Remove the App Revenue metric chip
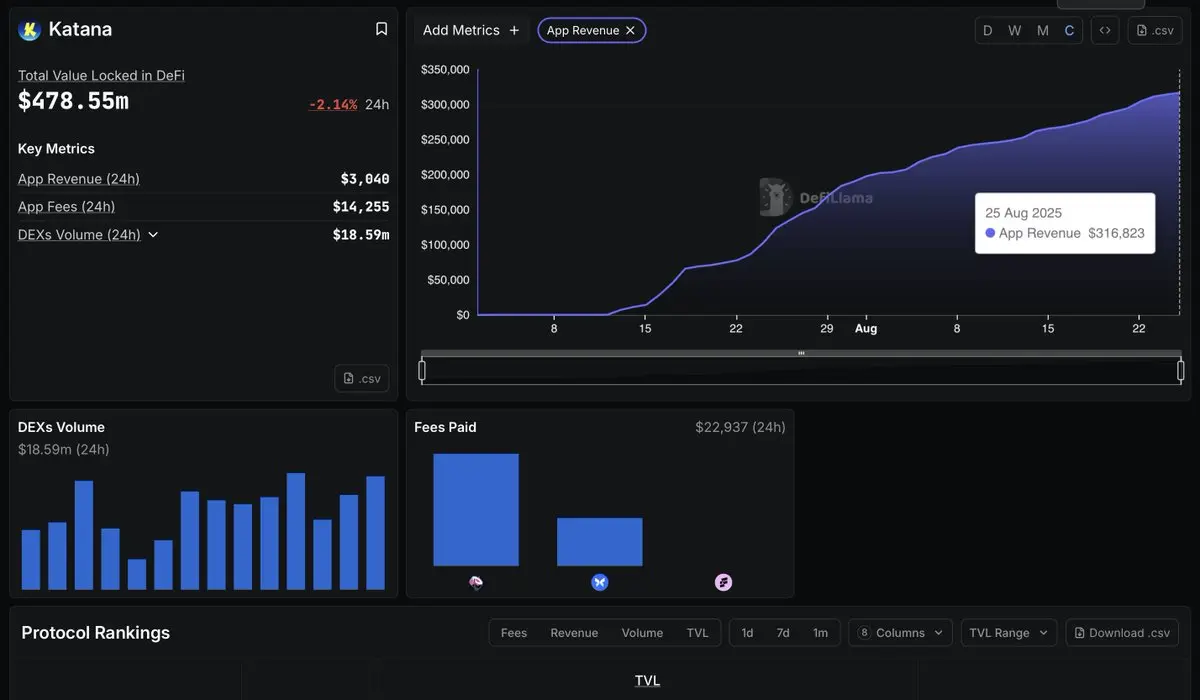Viewport: 1200px width, 700px height. point(630,30)
